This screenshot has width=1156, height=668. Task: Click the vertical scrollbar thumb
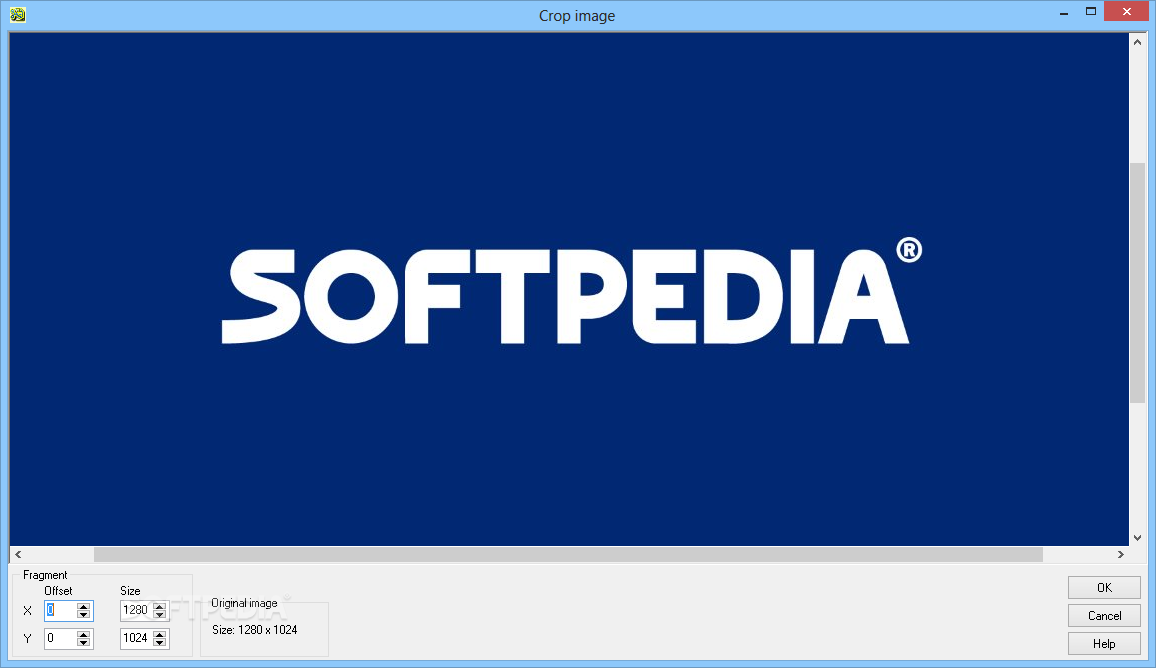coord(1138,282)
